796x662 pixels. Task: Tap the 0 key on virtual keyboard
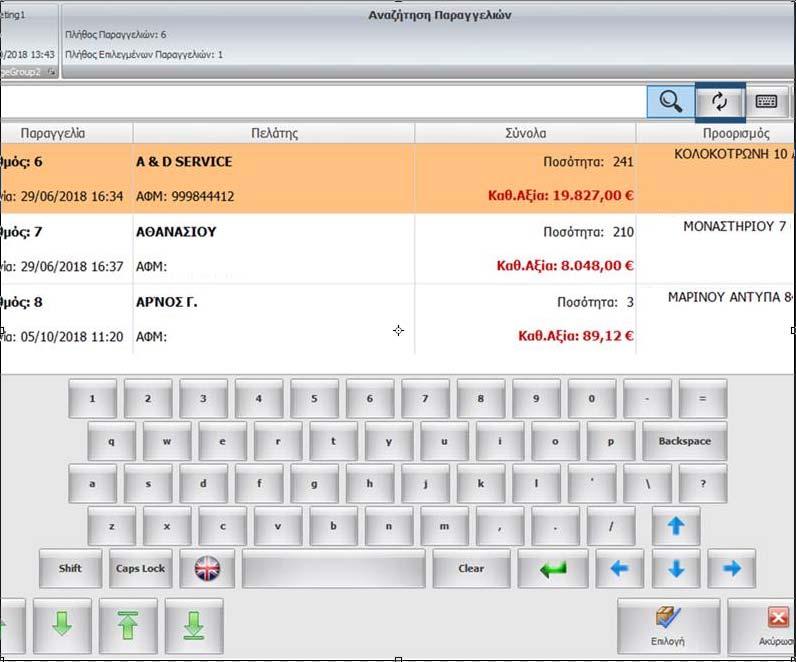coord(591,399)
